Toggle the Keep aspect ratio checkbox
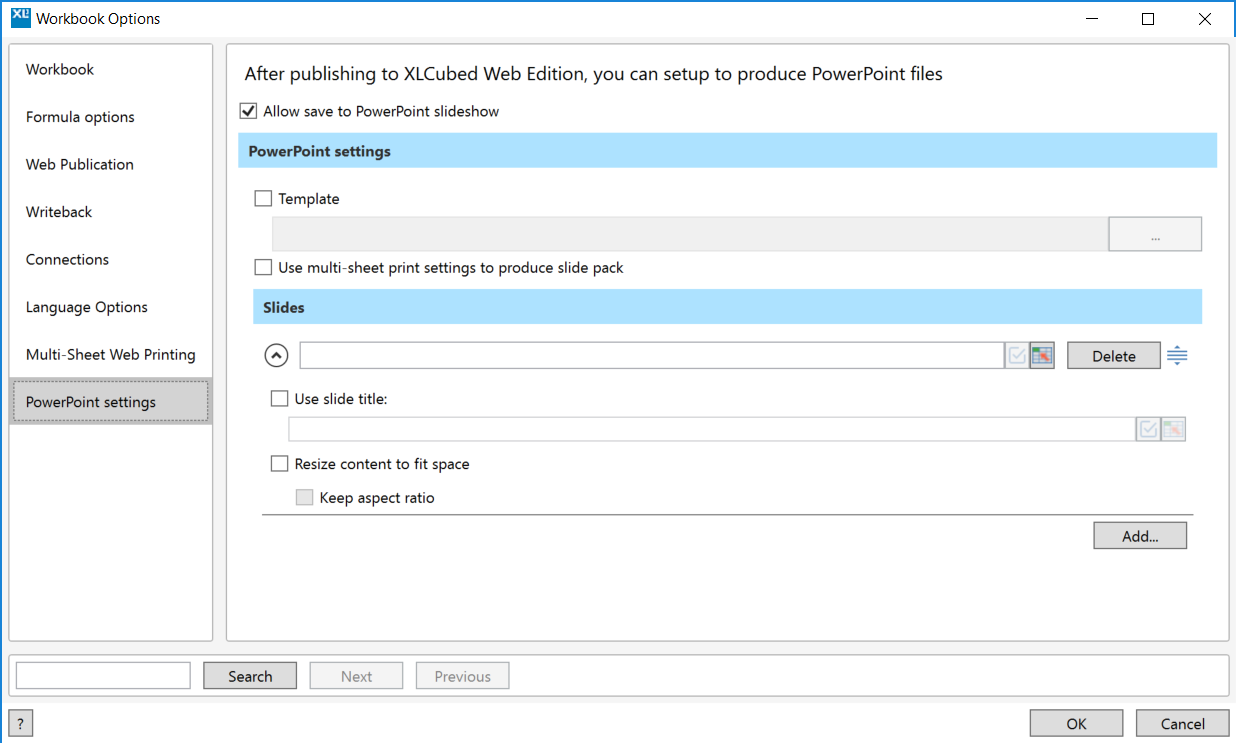The image size is (1236, 743). 305,497
